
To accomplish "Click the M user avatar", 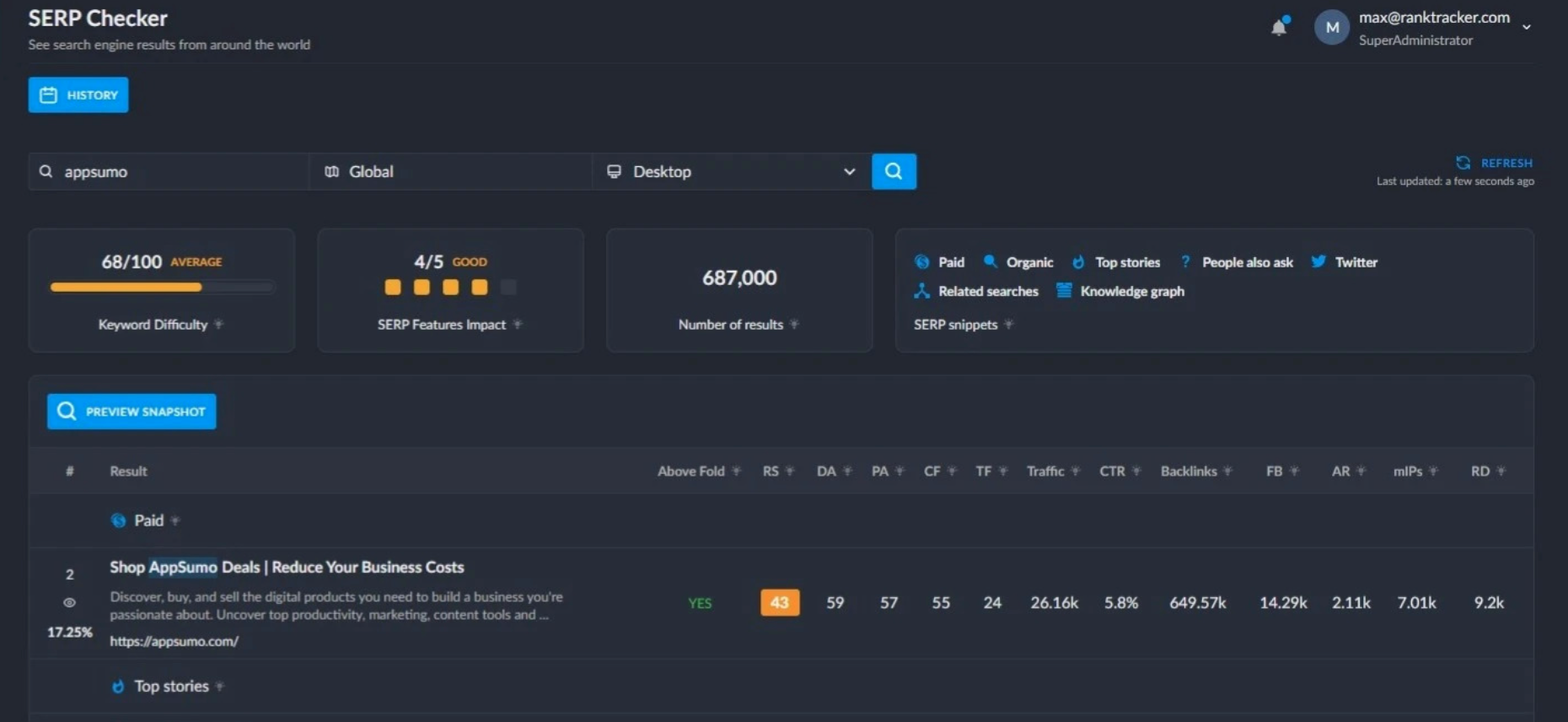I will (1332, 28).
